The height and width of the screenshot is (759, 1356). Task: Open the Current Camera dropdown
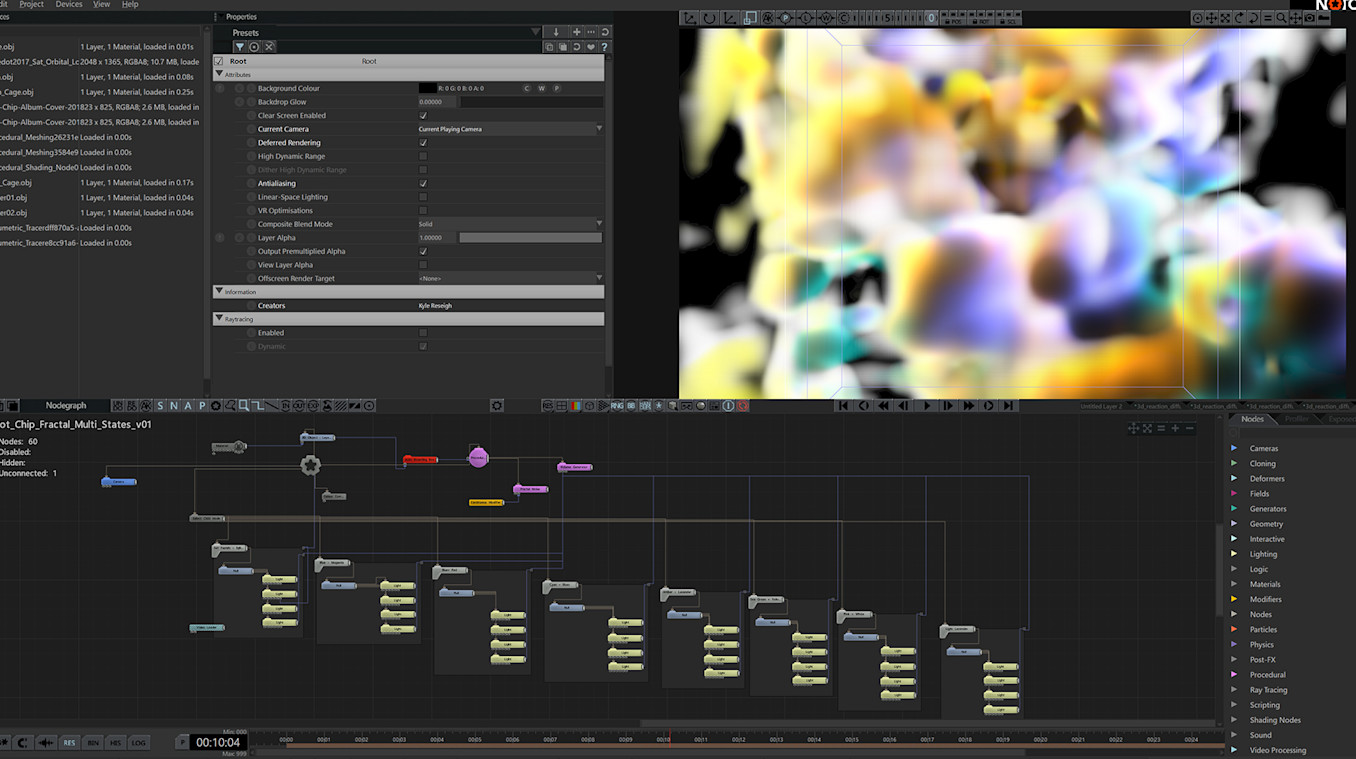pyautogui.click(x=510, y=129)
